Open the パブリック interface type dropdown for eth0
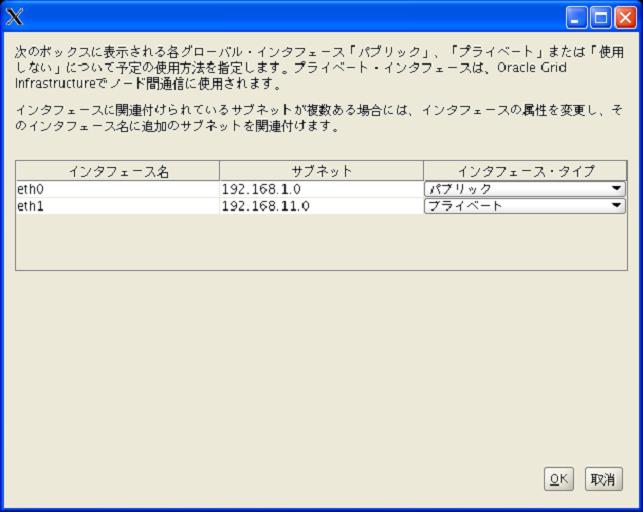The width and height of the screenshot is (643, 512). (x=524, y=189)
